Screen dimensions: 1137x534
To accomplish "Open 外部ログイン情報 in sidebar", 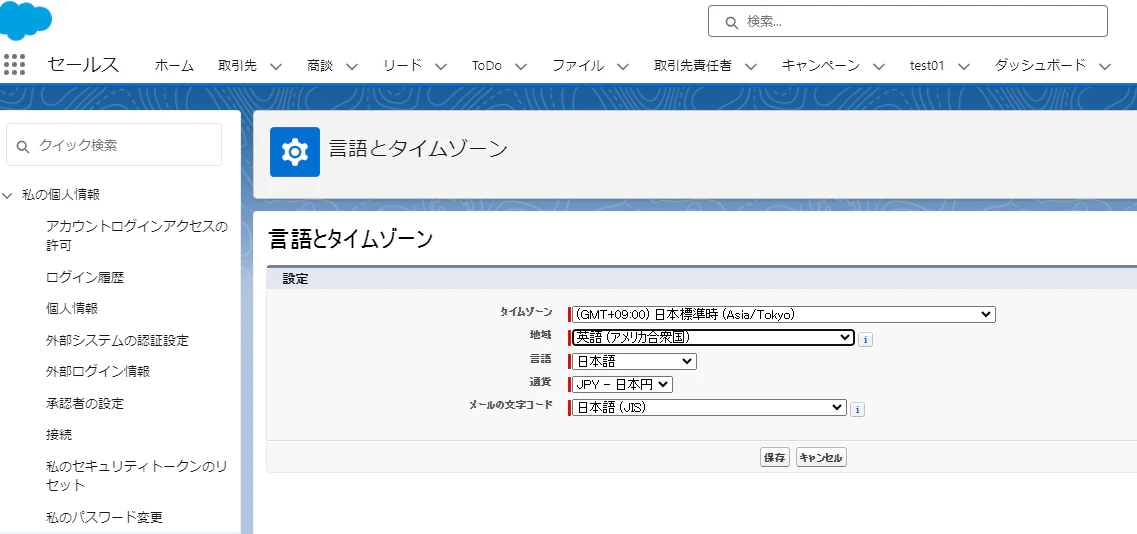I will 97,371.
